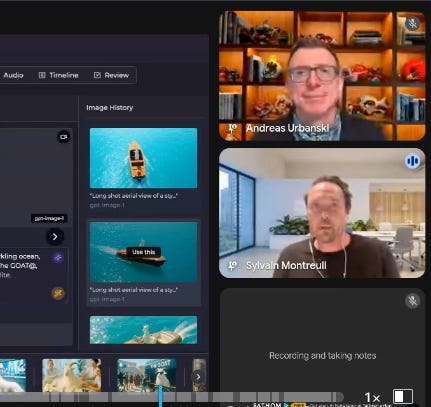
Task: Select Sylvain Montreuil's video tile
Action: click(322, 213)
